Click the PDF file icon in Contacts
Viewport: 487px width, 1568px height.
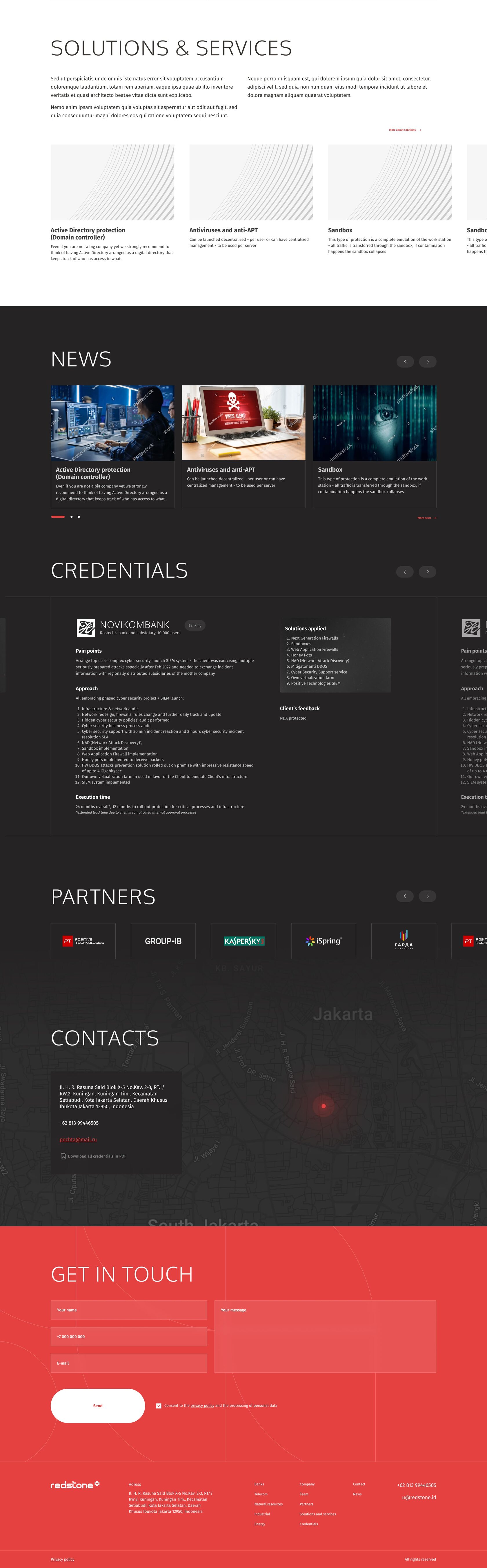[63, 1156]
